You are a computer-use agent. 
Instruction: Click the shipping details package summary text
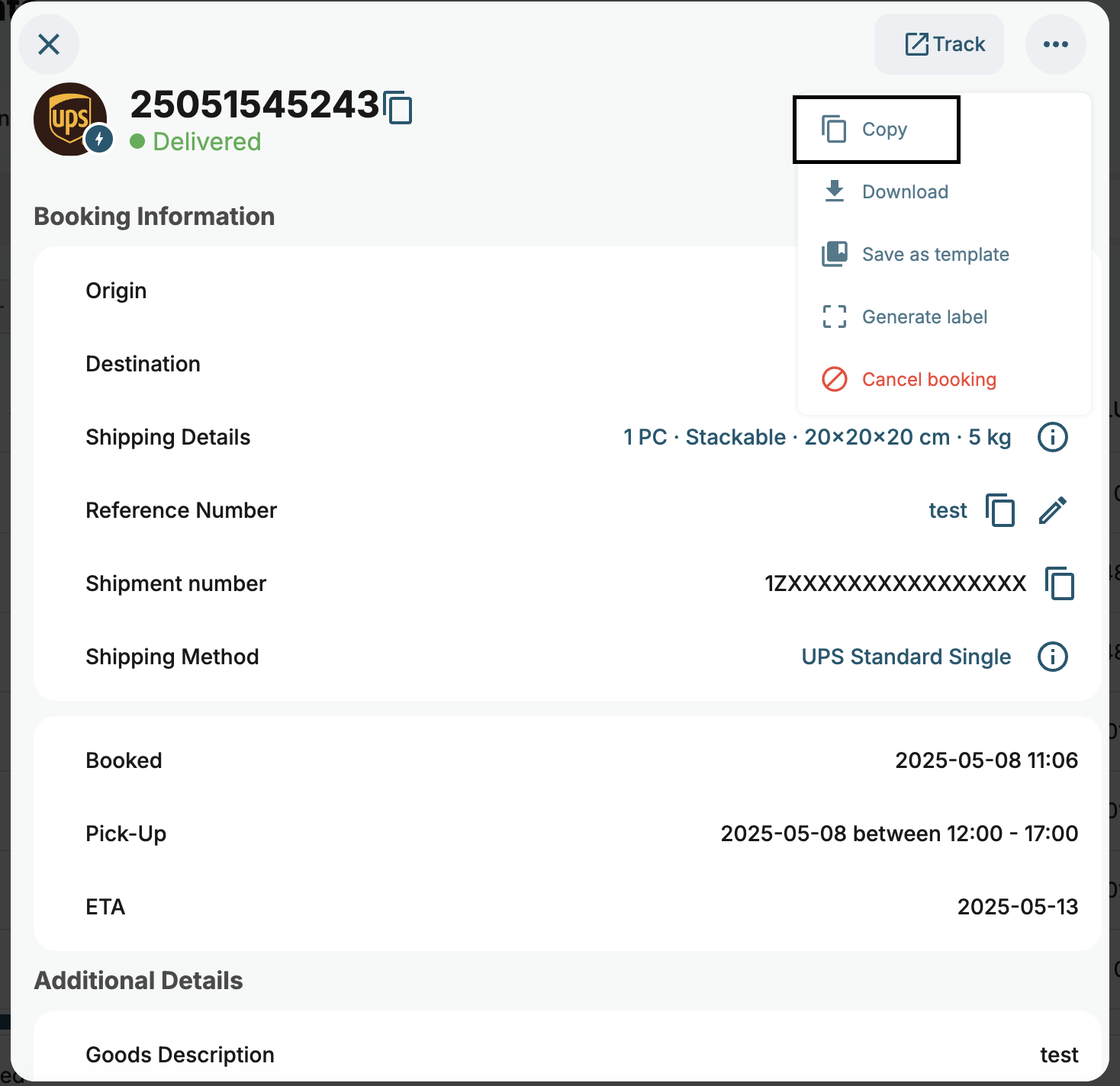(x=816, y=438)
